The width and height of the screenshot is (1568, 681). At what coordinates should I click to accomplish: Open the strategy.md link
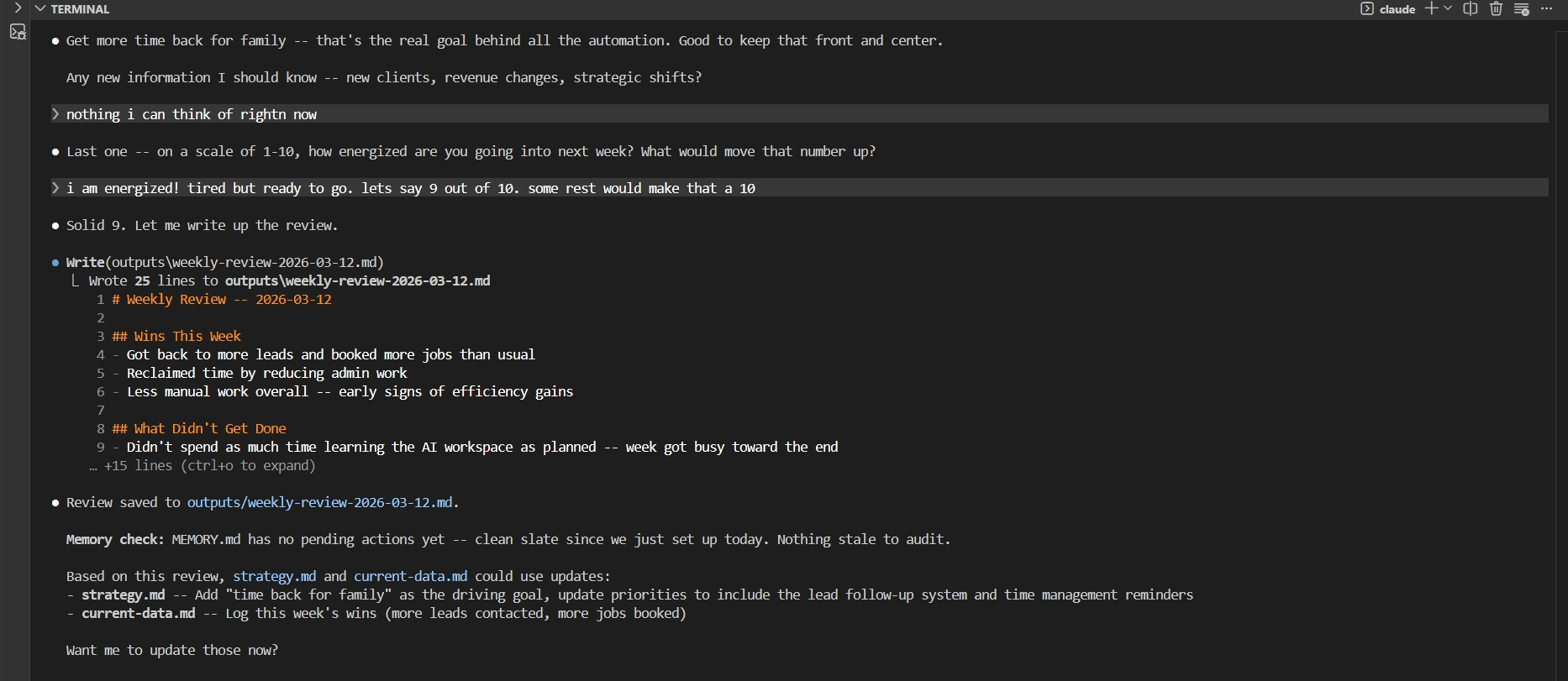pos(274,577)
